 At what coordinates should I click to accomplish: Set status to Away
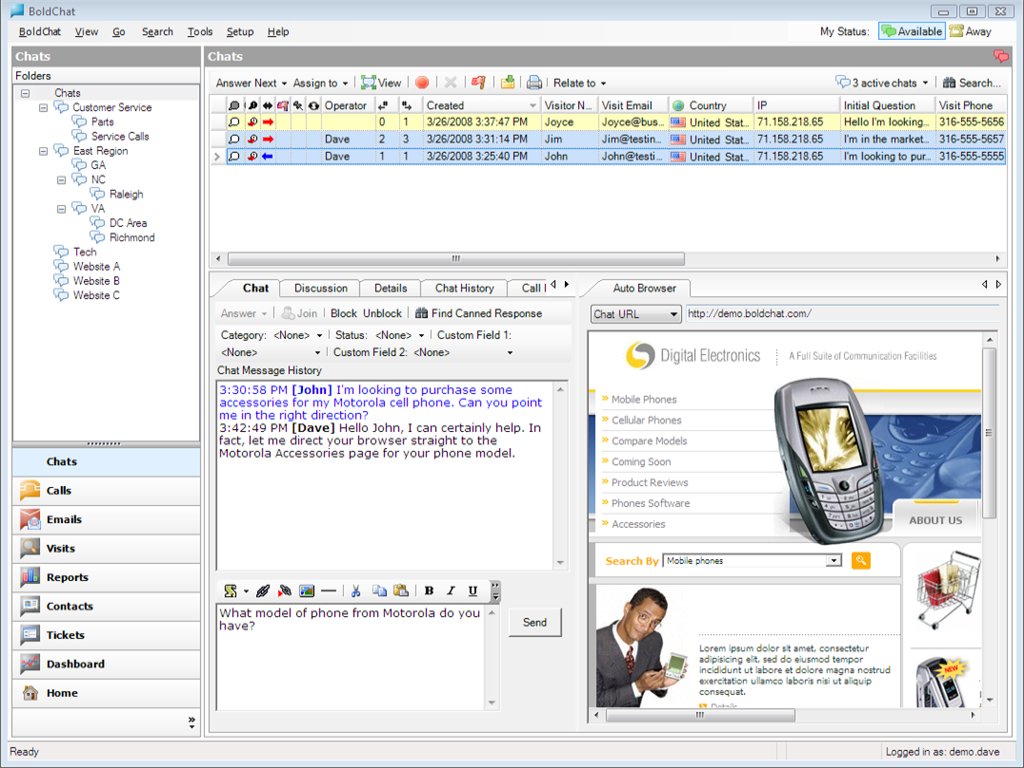click(x=969, y=31)
